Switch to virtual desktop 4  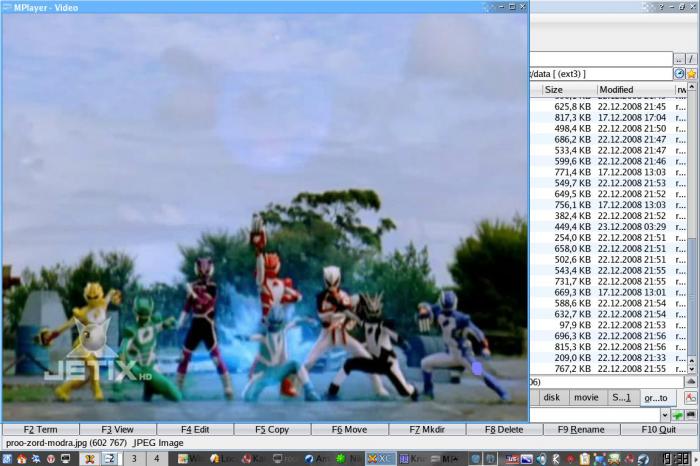[x=156, y=458]
